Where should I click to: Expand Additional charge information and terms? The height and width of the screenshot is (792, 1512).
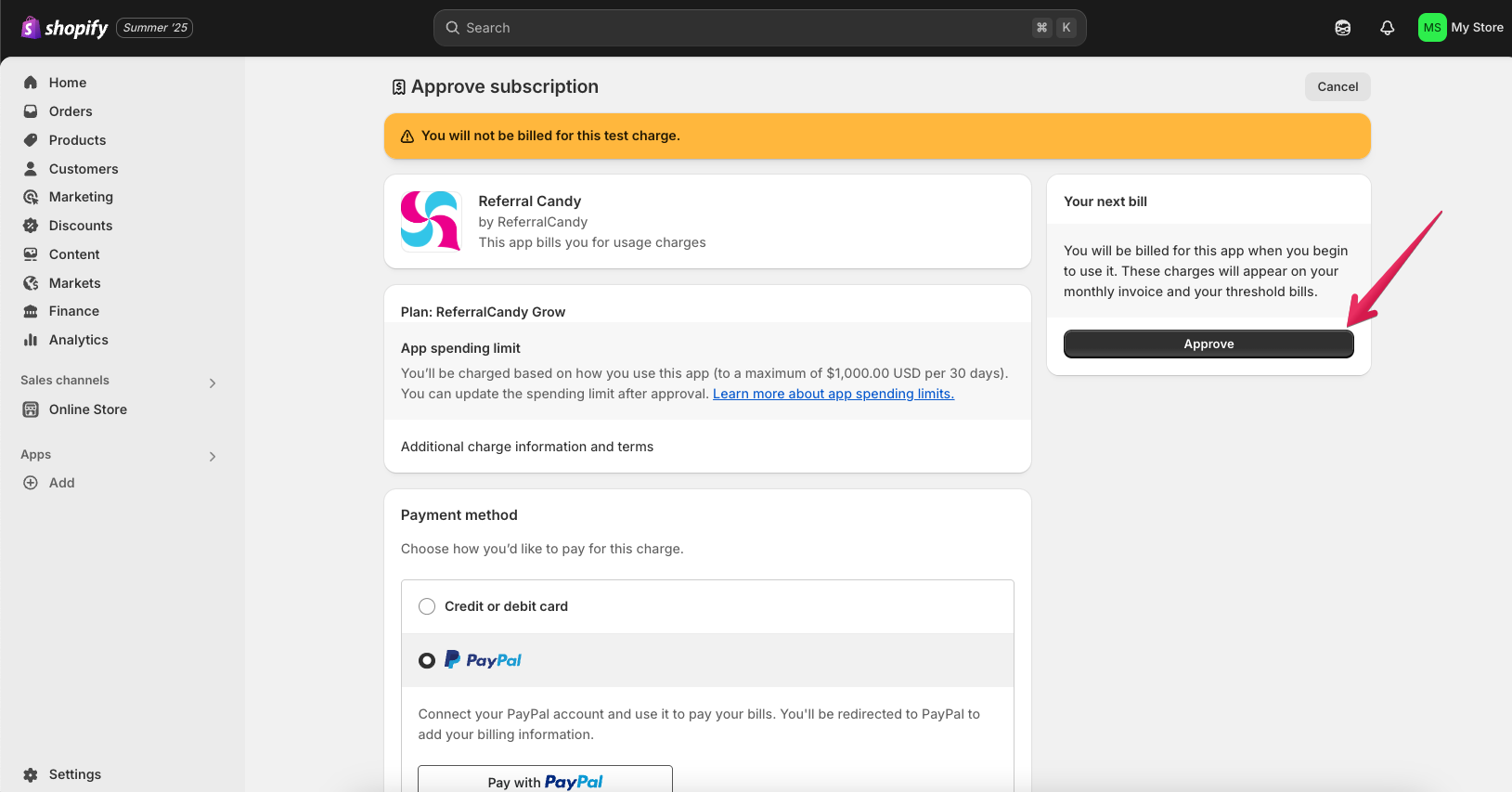click(x=527, y=447)
